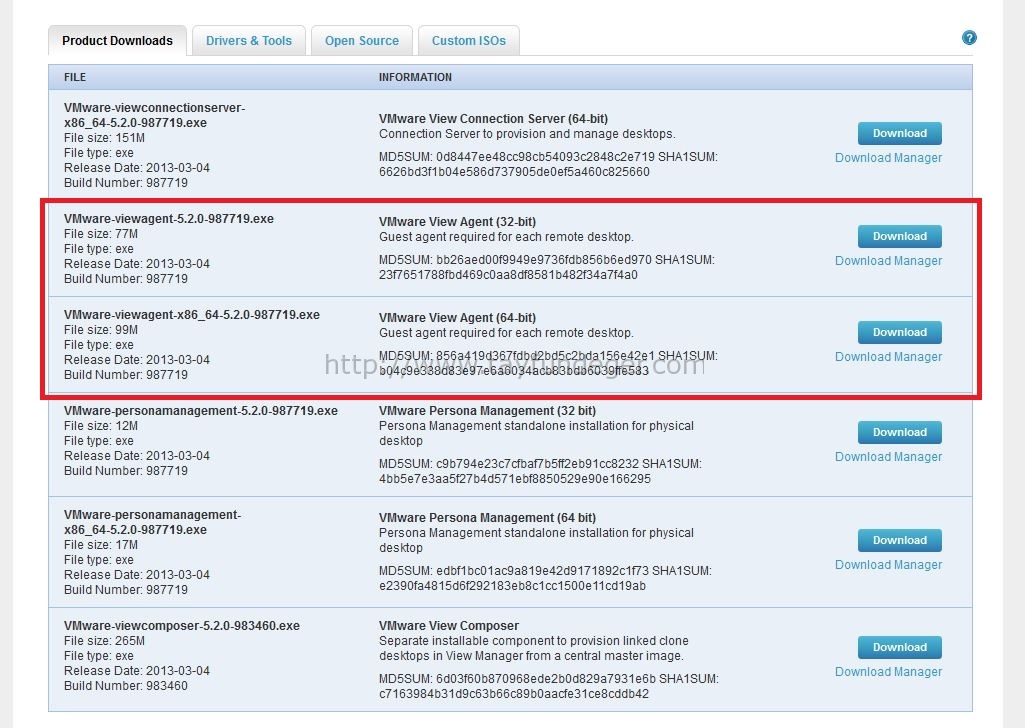The image size is (1025, 728).
Task: Select file name VMware-personamanagement-5.2.0-987719.exe
Action: click(201, 411)
